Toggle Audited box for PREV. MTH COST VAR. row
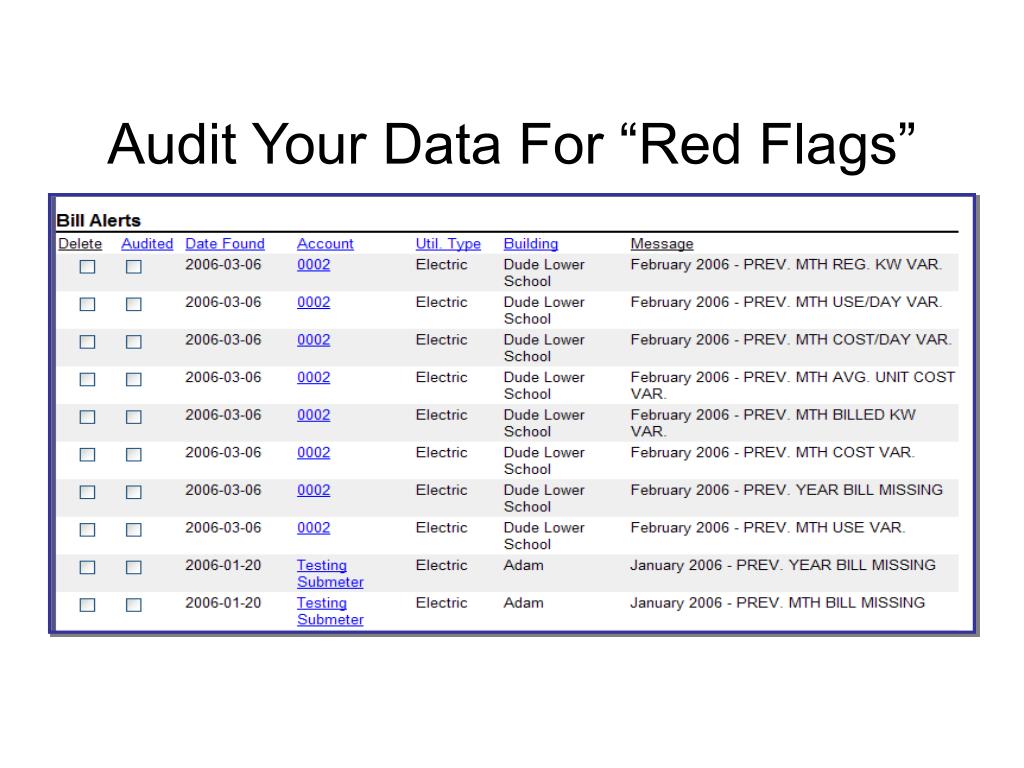The image size is (1024, 768). [133, 455]
